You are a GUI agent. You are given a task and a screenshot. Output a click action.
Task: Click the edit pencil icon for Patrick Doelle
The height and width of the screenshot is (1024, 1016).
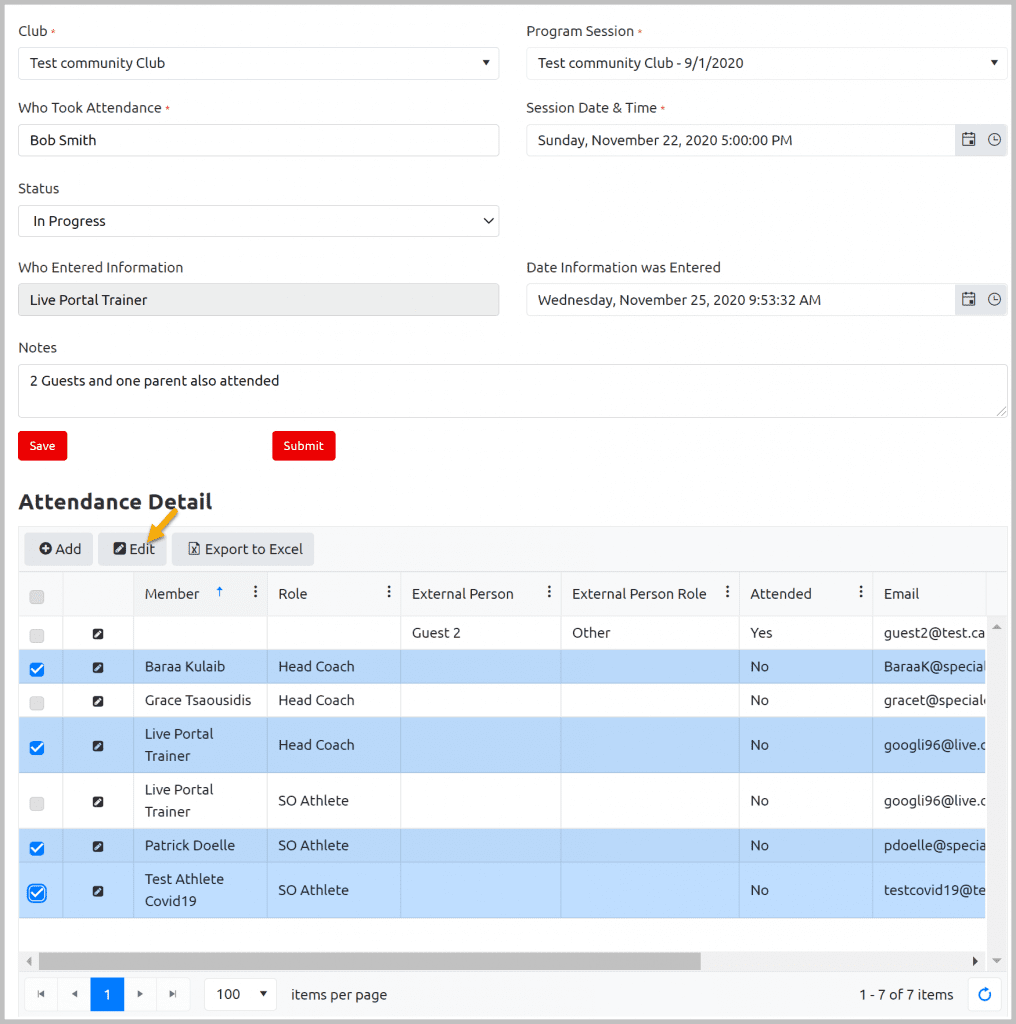pyautogui.click(x=98, y=847)
